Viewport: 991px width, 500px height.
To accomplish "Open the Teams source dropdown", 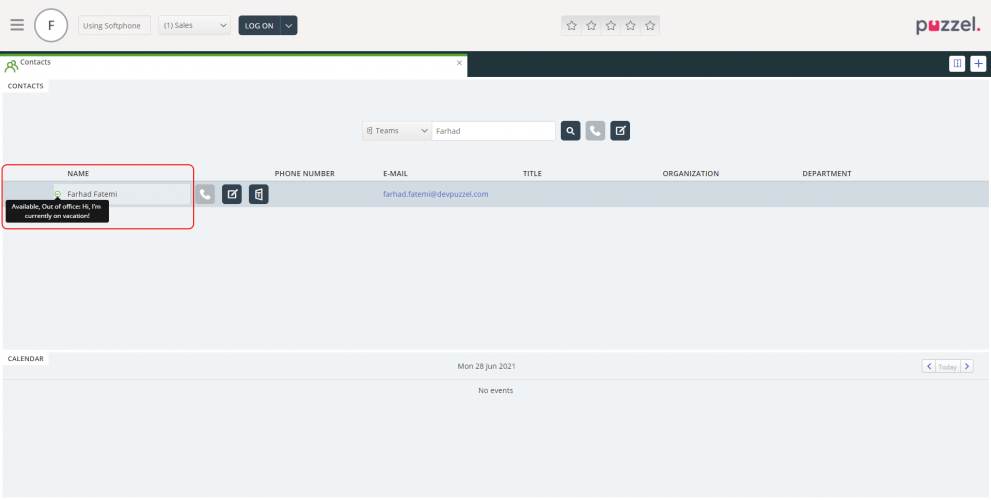I will [397, 131].
